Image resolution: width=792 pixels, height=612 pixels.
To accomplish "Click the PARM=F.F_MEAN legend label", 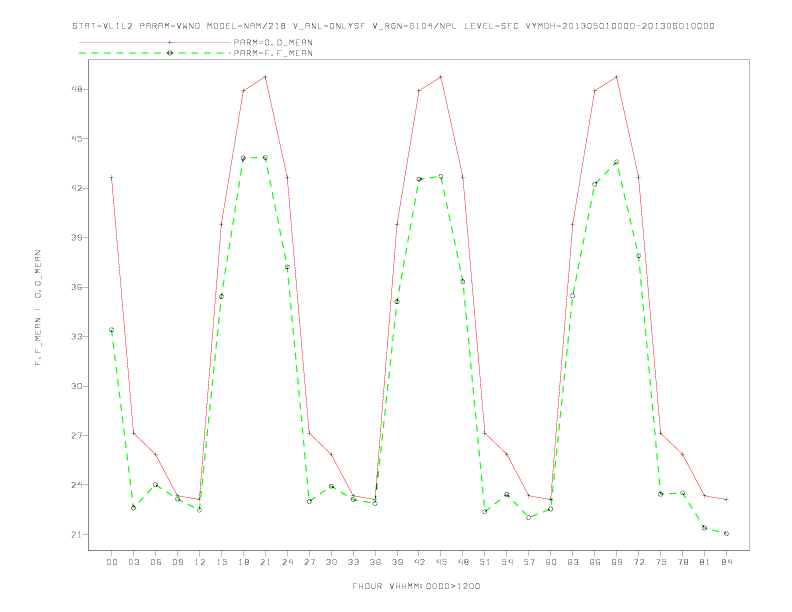I will point(273,53).
